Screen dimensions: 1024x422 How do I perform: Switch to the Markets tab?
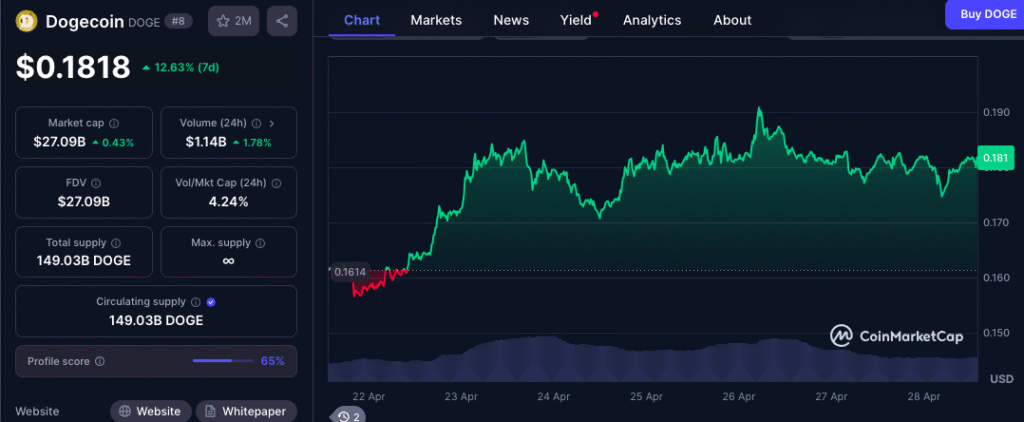[x=436, y=20]
